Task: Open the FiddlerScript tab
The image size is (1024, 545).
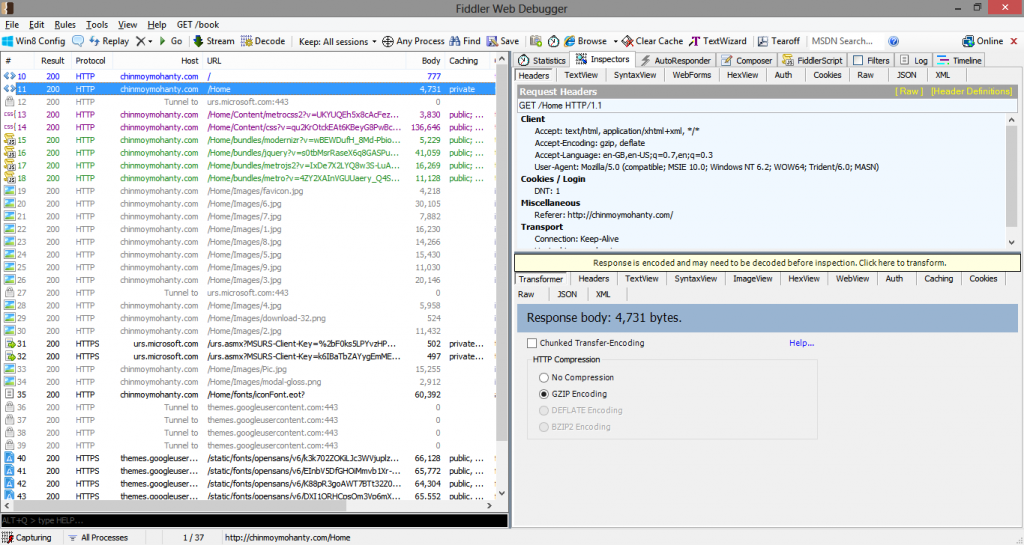Action: 812,60
